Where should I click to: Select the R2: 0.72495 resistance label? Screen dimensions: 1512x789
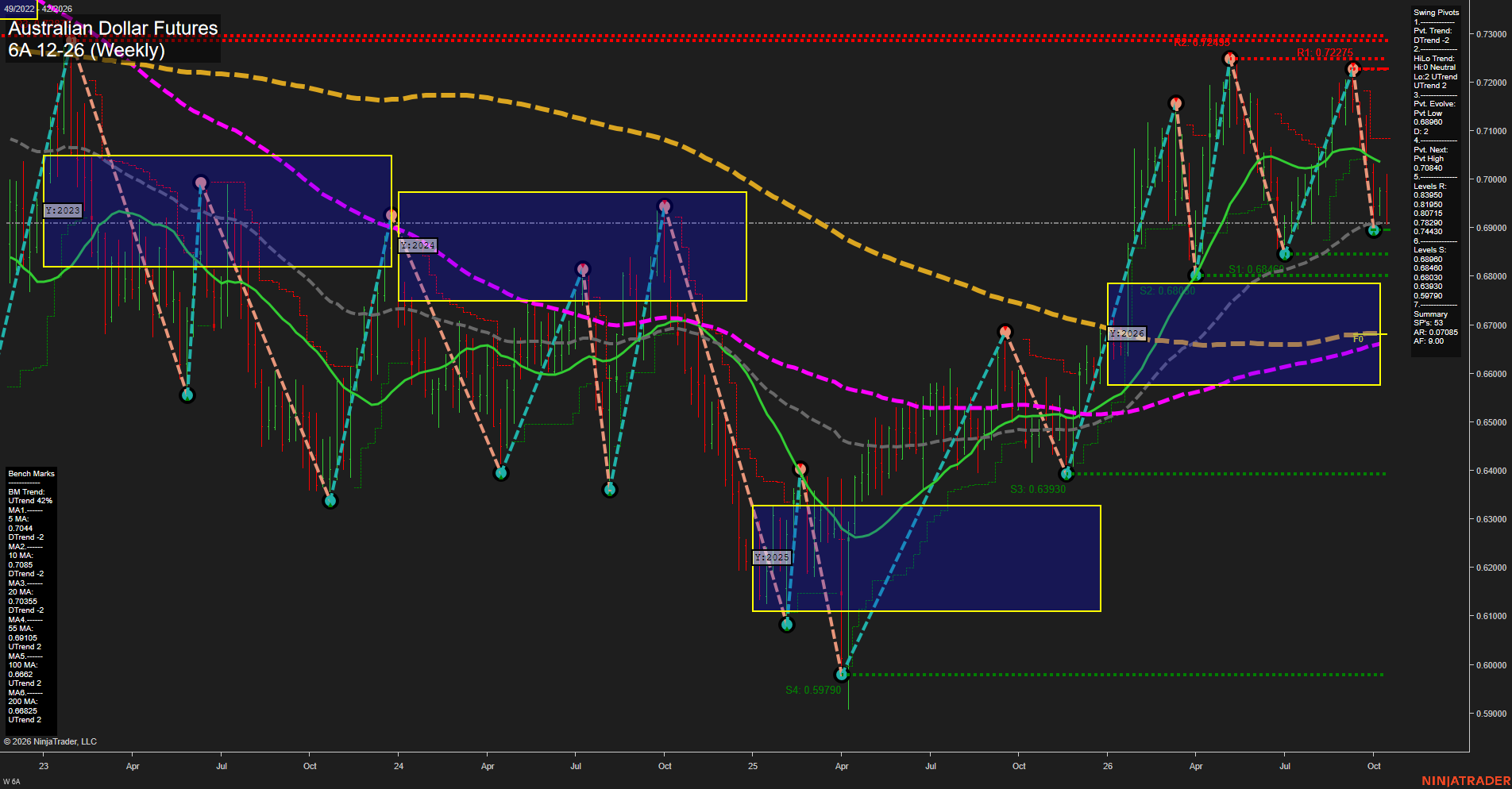coord(1201,42)
